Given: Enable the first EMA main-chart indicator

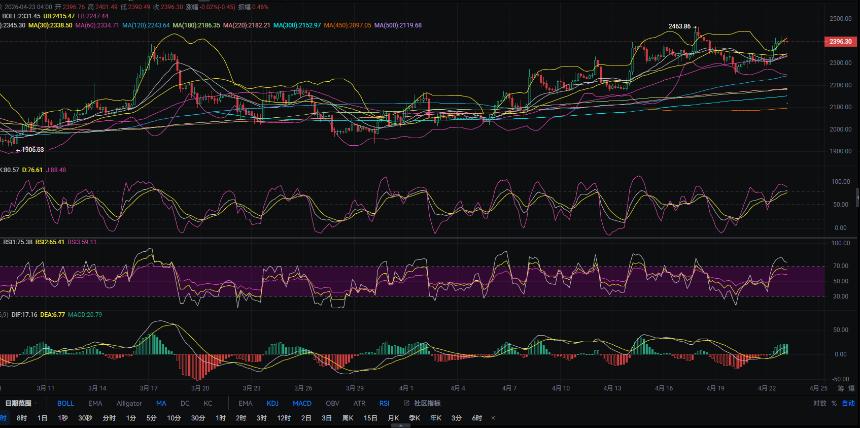Looking at the screenshot, I should [x=95, y=403].
